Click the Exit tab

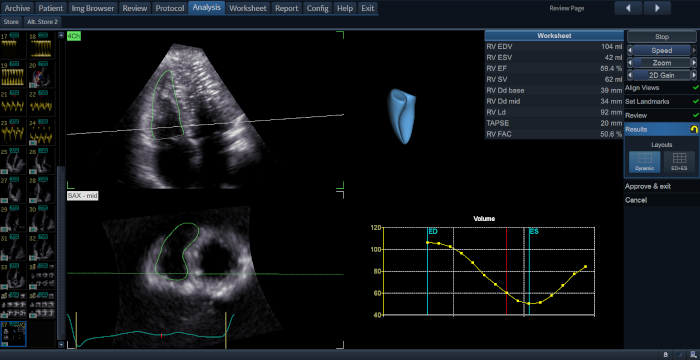pyautogui.click(x=367, y=8)
